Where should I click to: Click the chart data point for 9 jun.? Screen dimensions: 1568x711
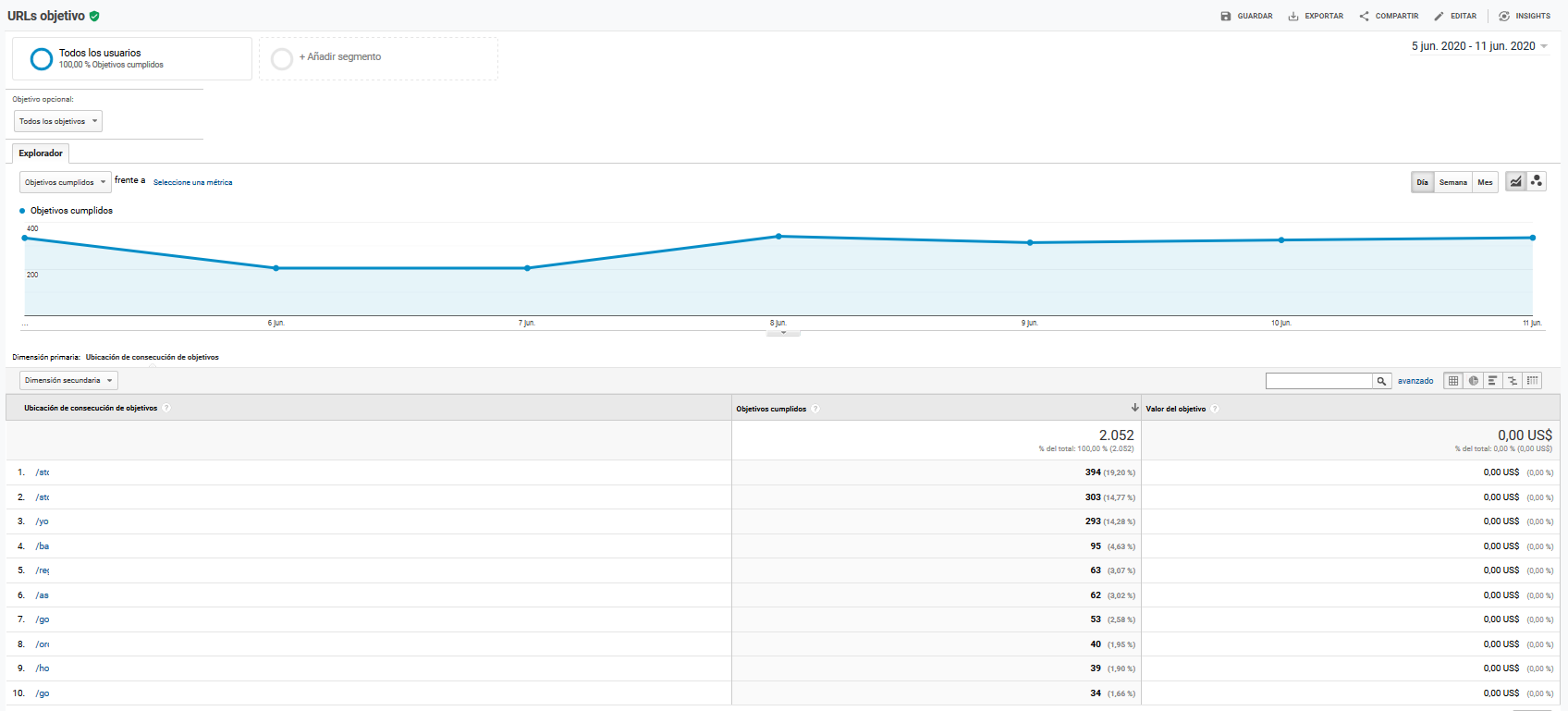pos(1030,243)
